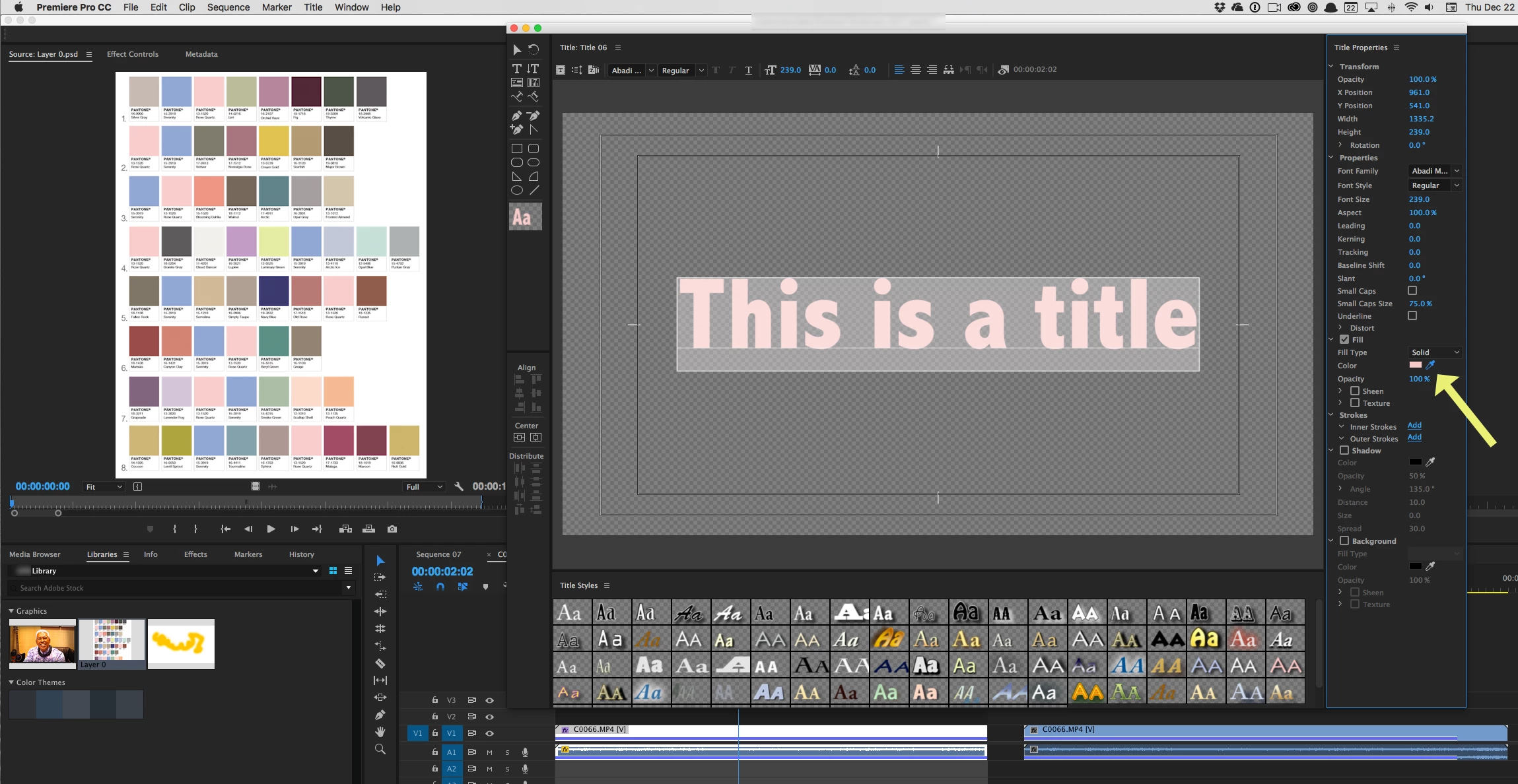This screenshot has height=784, width=1518.
Task: Select the Rotation tool in Titler
Action: tap(534, 49)
